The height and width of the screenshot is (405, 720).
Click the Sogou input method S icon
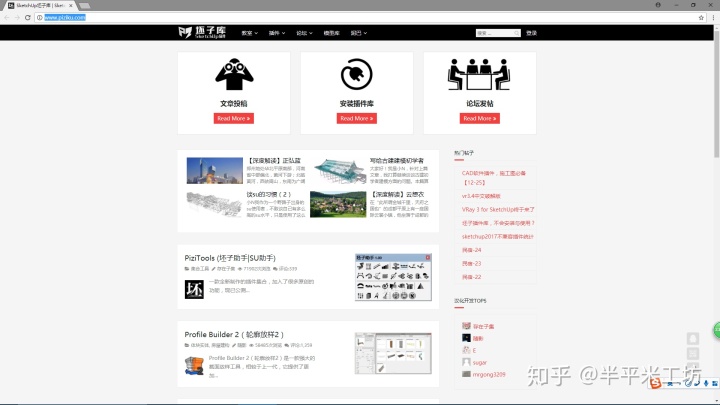(656, 383)
